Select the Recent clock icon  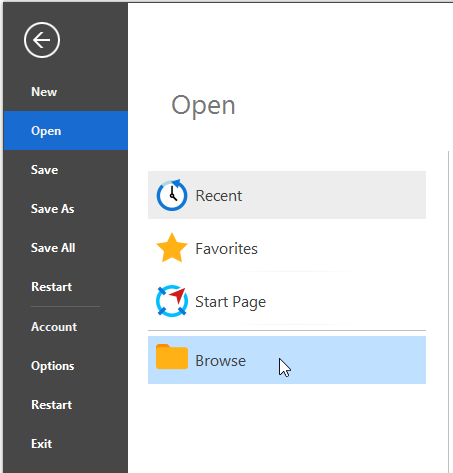[x=172, y=195]
